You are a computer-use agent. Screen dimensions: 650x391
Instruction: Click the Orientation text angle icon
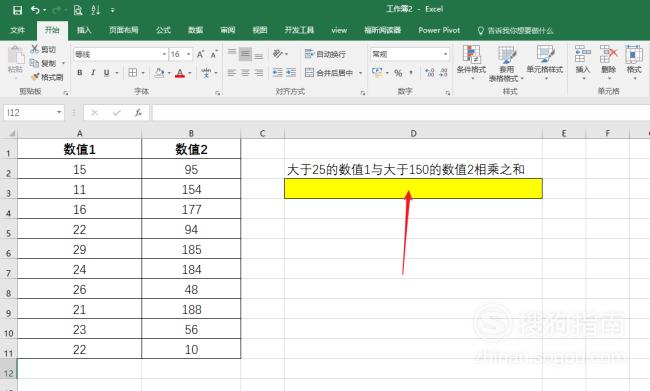[278, 53]
